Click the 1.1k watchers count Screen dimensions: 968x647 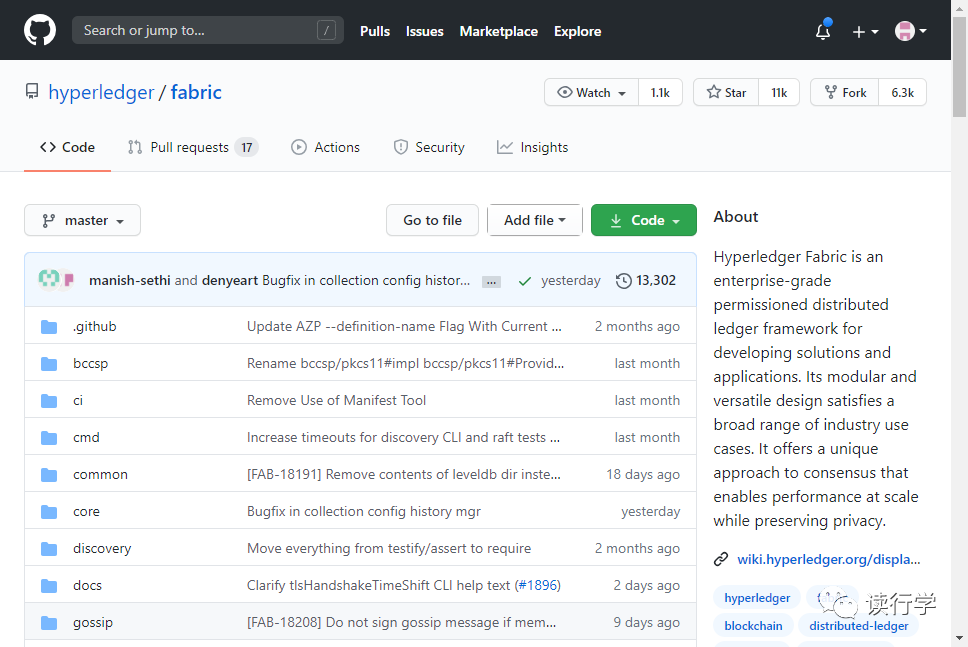(660, 93)
